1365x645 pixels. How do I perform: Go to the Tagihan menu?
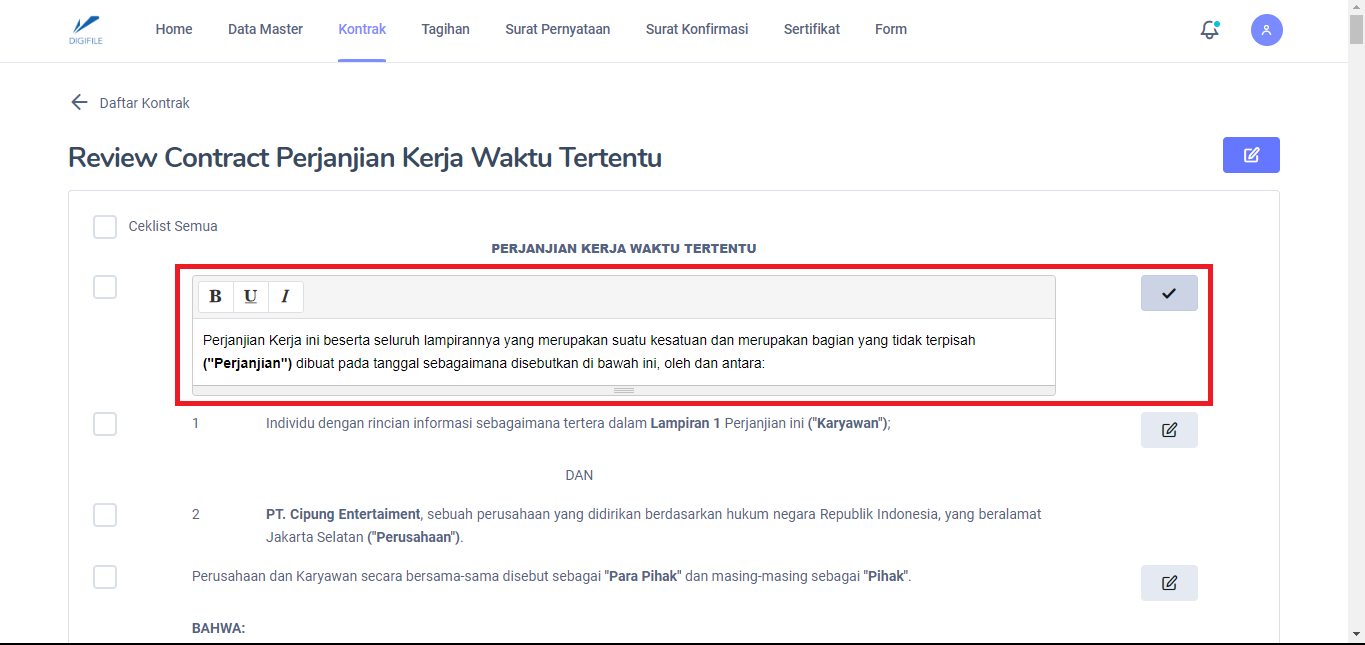tap(445, 29)
